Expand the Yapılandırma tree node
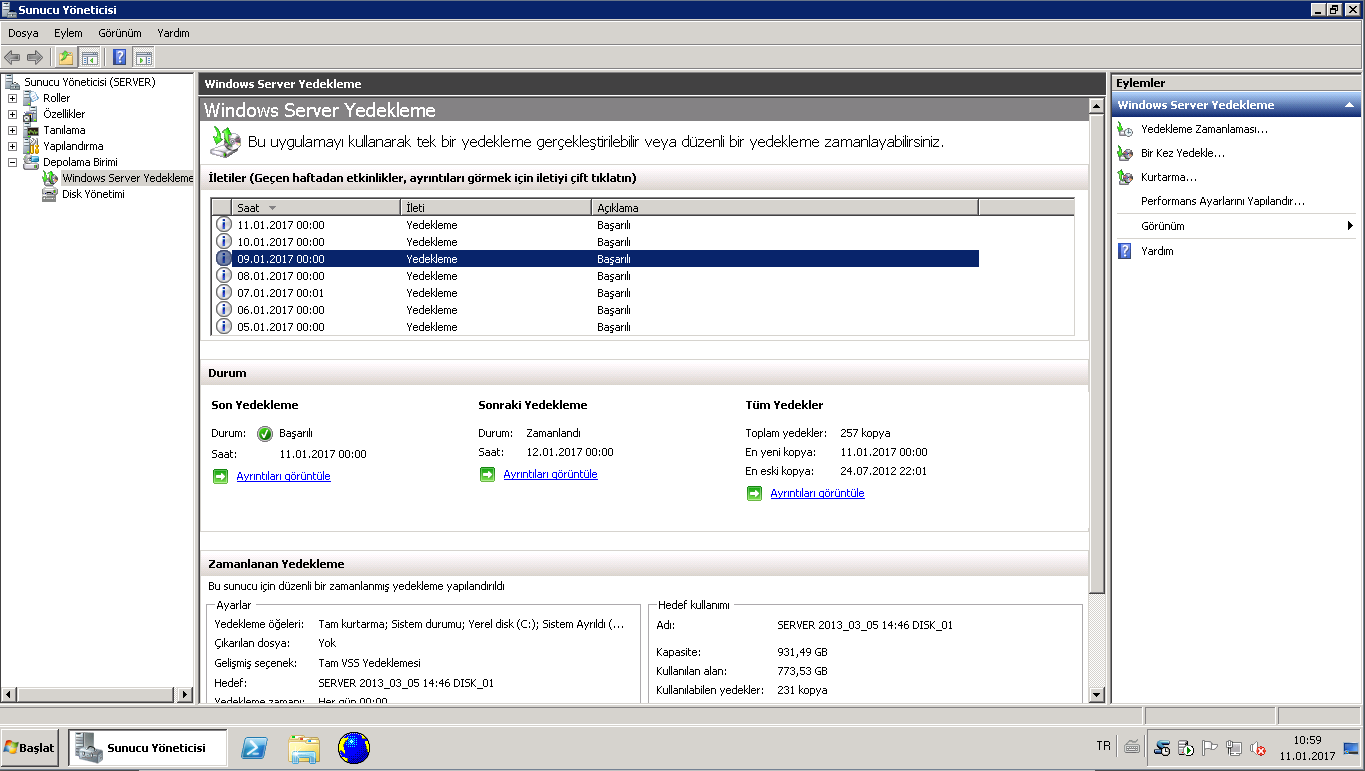Viewport: 1365px width, 771px height. pos(12,146)
